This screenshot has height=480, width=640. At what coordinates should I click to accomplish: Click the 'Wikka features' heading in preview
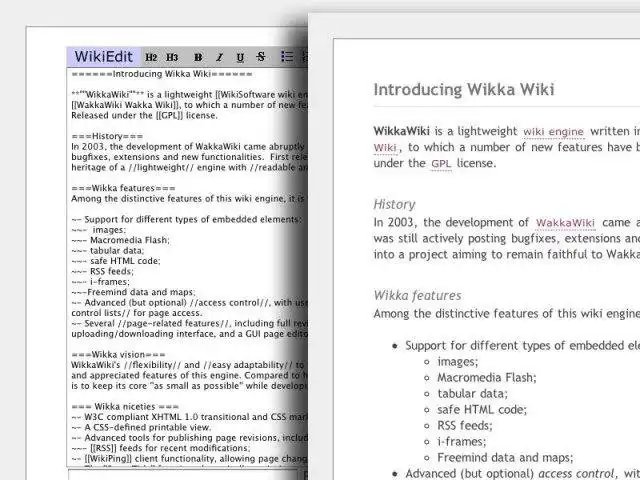point(418,296)
